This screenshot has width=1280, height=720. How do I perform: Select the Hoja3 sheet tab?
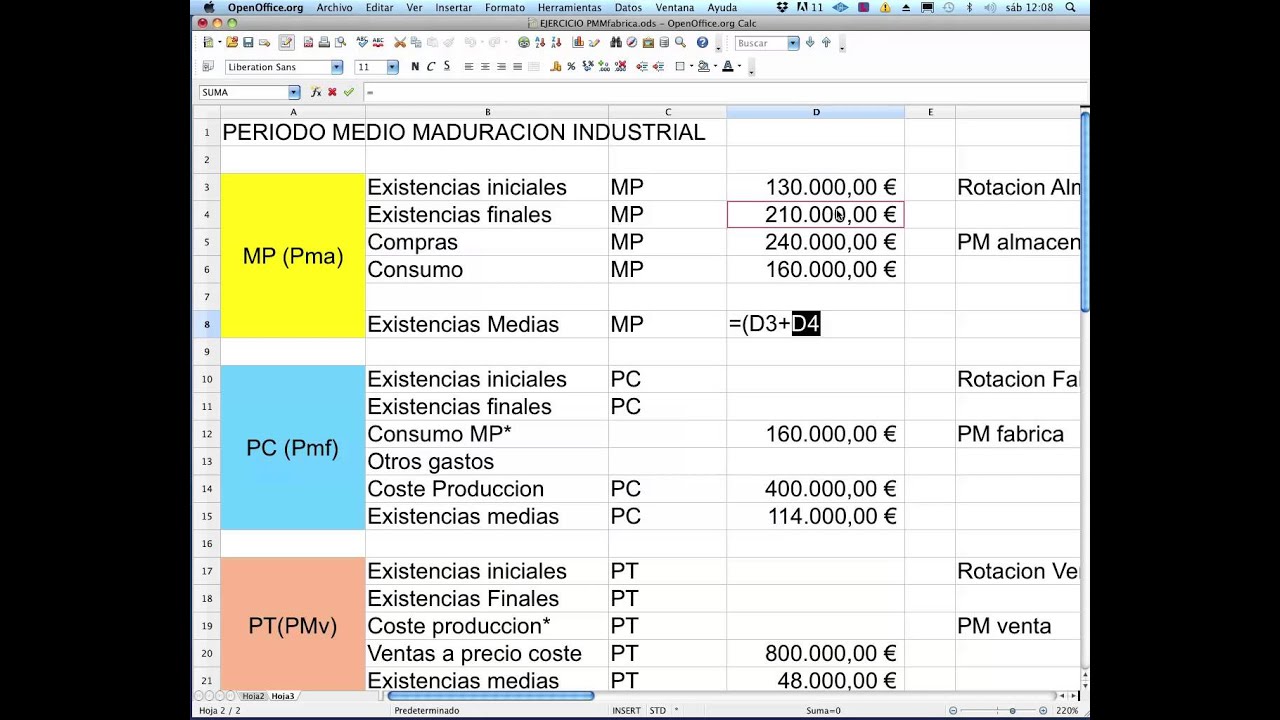coord(283,696)
